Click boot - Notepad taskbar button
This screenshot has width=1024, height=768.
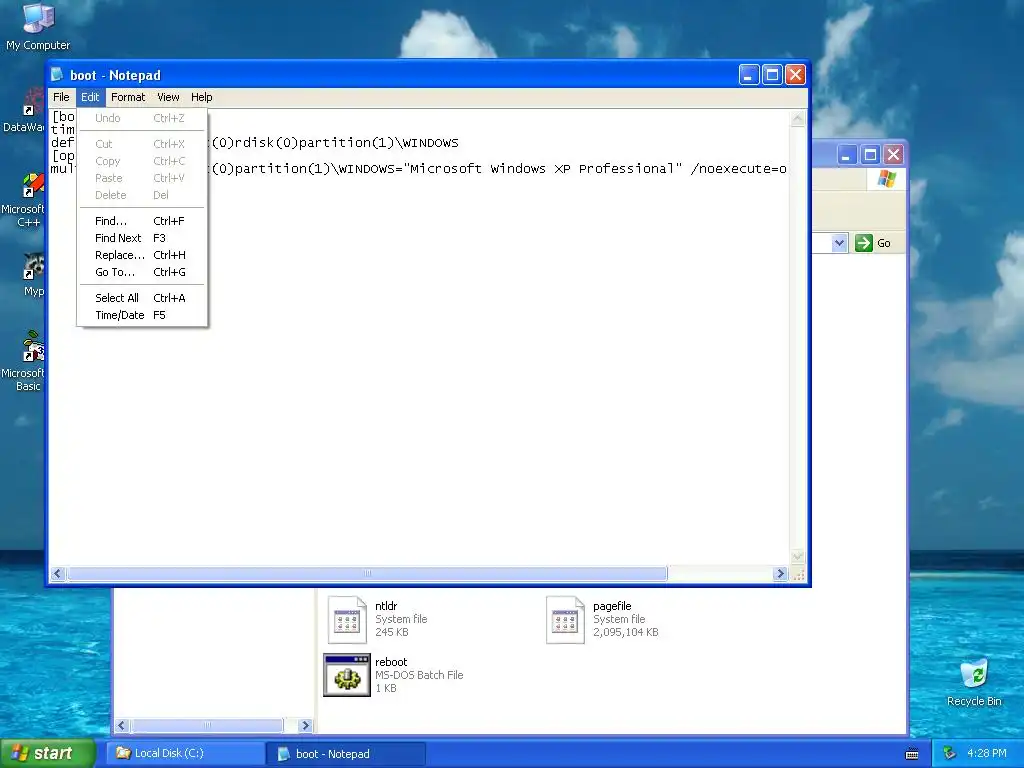[345, 754]
